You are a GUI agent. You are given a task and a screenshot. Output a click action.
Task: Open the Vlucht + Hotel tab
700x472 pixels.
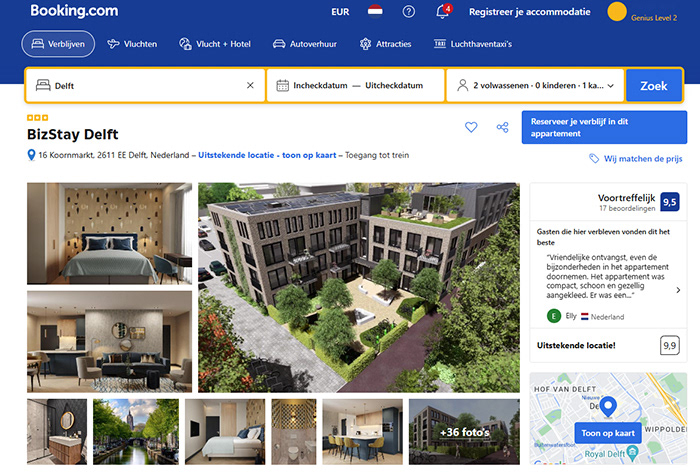(215, 44)
